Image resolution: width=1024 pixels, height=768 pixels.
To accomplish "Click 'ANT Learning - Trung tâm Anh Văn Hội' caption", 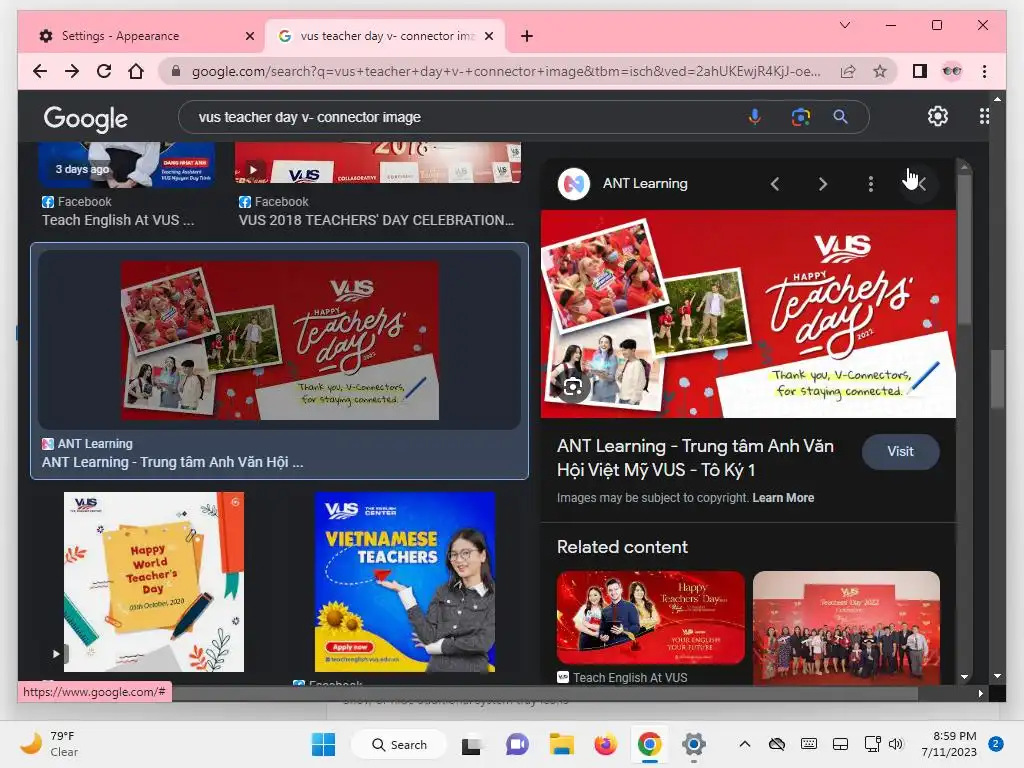I will [x=172, y=462].
